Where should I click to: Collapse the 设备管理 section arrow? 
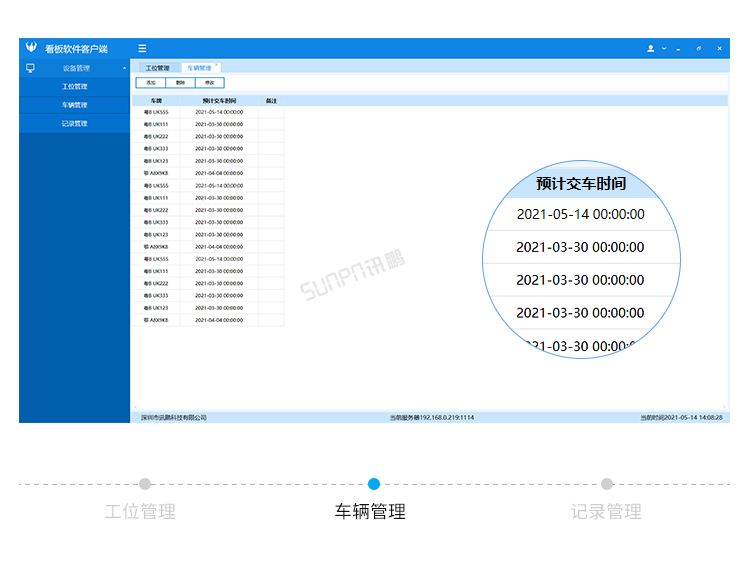(124, 68)
